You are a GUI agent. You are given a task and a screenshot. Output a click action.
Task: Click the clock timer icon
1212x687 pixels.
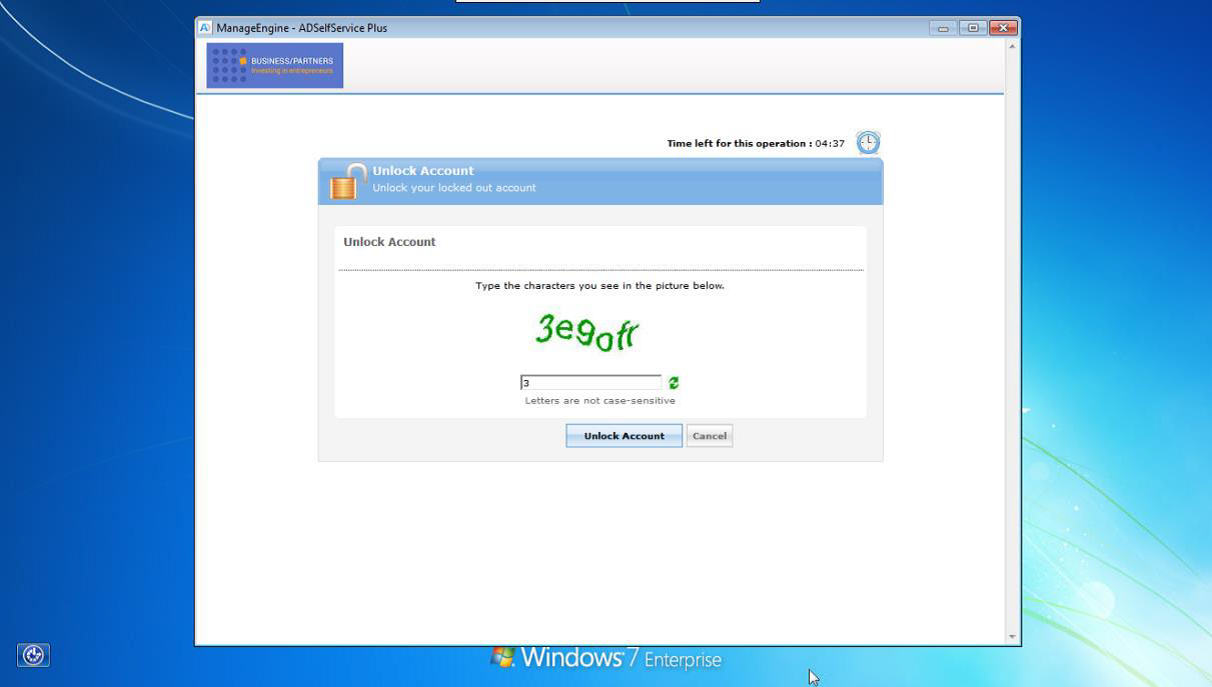[x=868, y=142]
